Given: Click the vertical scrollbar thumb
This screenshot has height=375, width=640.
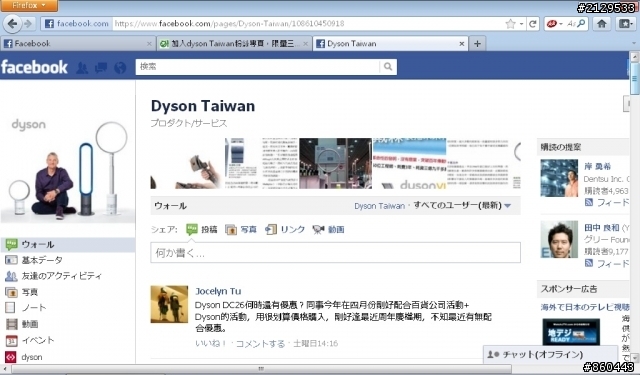Looking at the screenshot, I should pyautogui.click(x=635, y=79).
